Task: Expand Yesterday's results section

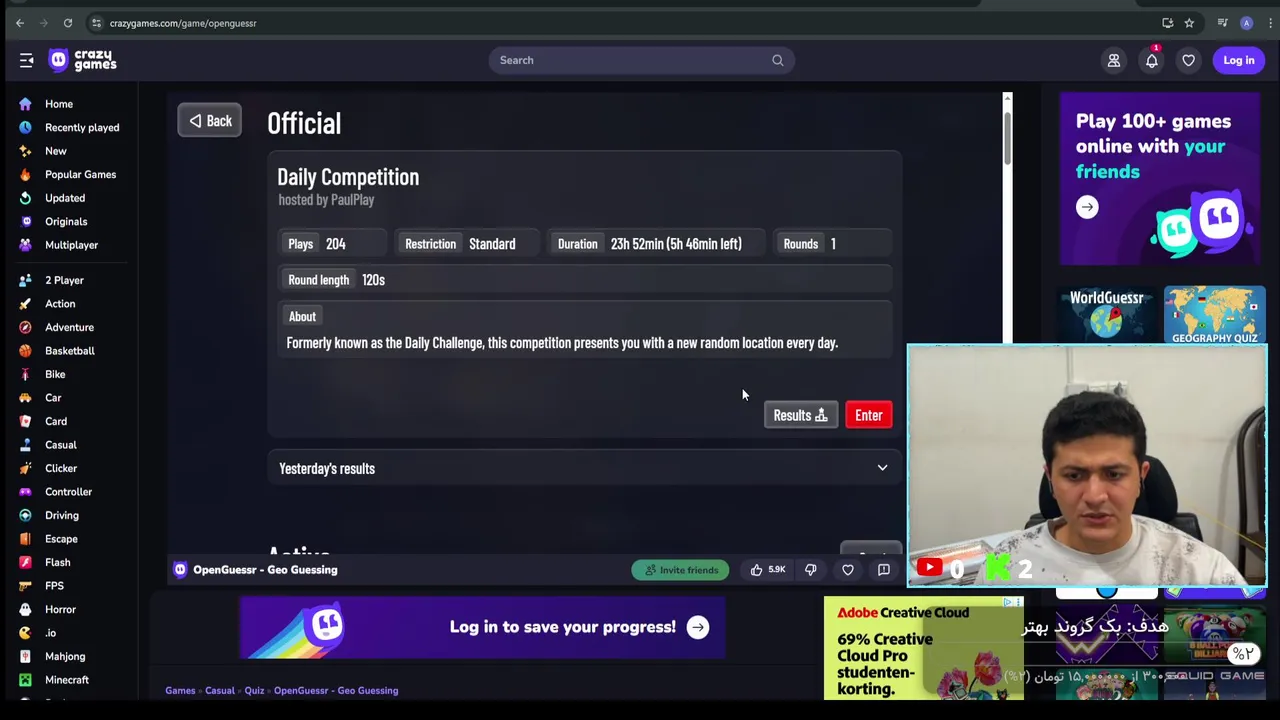Action: pyautogui.click(x=584, y=468)
